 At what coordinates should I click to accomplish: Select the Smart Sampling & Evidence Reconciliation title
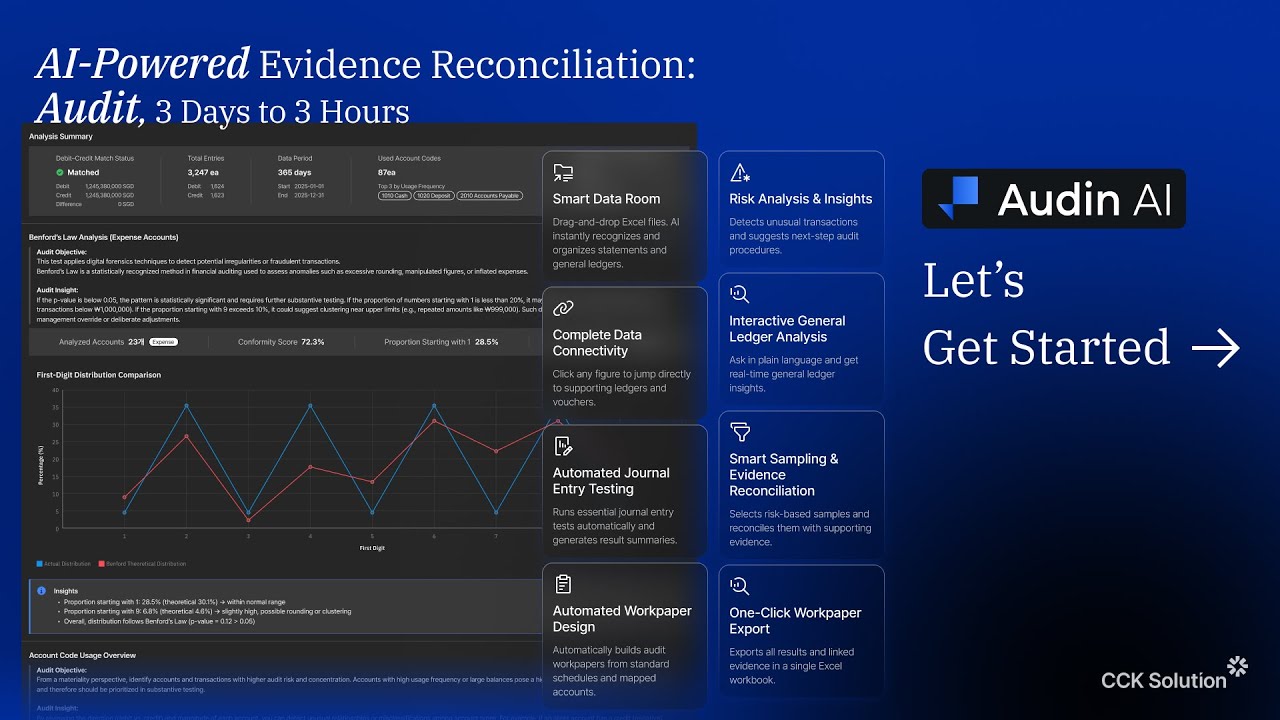coord(783,475)
